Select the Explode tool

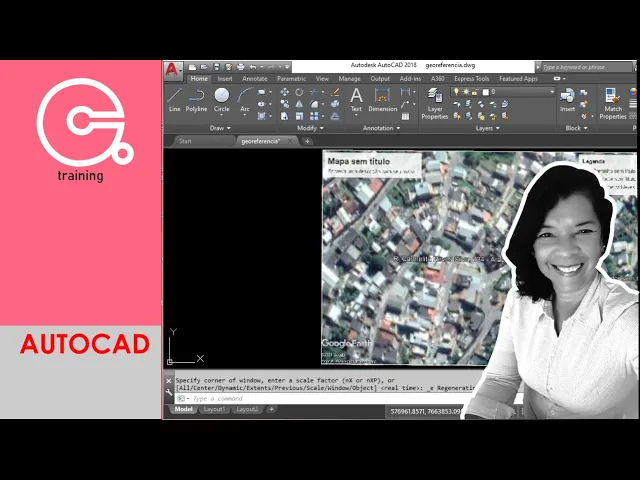tap(335, 104)
